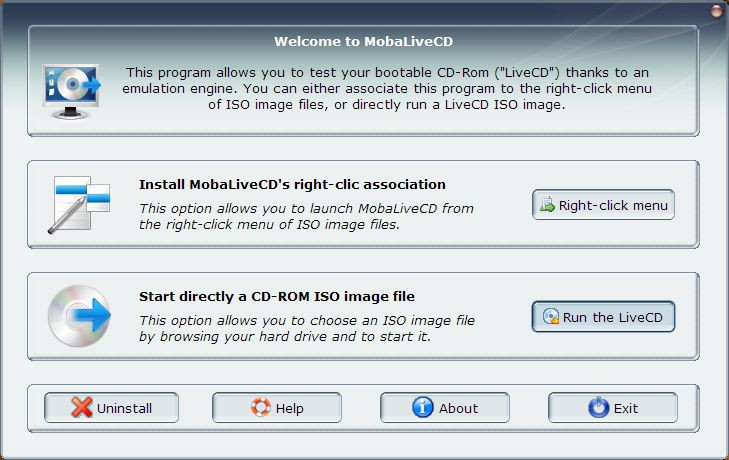Click the blue power icon on Exit
Viewport: 729px width, 460px height.
coord(598,407)
